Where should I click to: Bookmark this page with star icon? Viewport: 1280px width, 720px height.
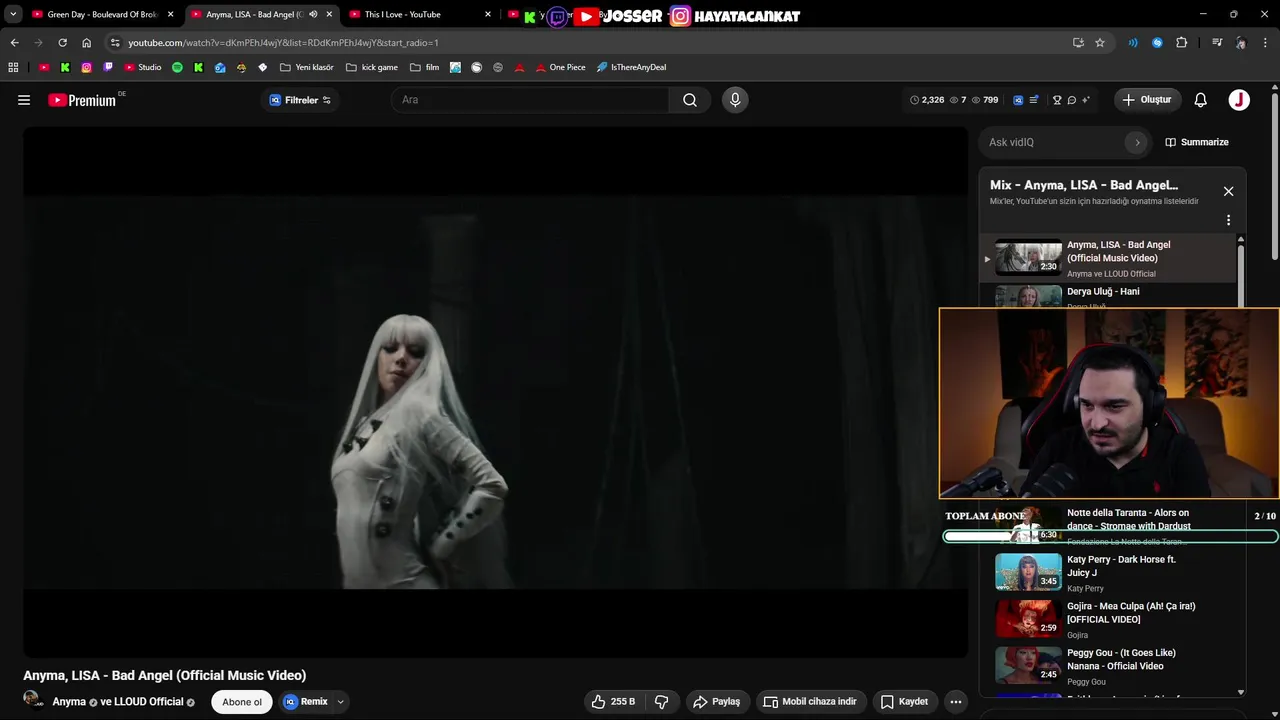click(x=1100, y=43)
